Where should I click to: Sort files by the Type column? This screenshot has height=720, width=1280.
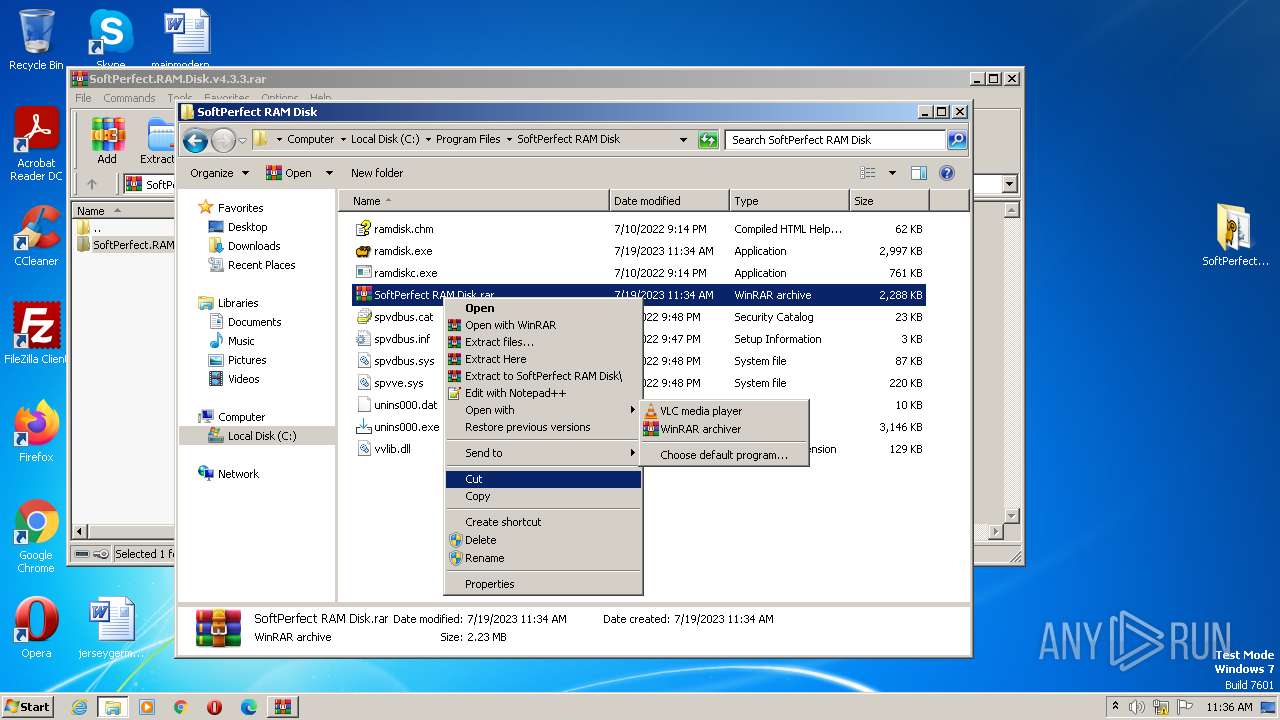point(789,201)
